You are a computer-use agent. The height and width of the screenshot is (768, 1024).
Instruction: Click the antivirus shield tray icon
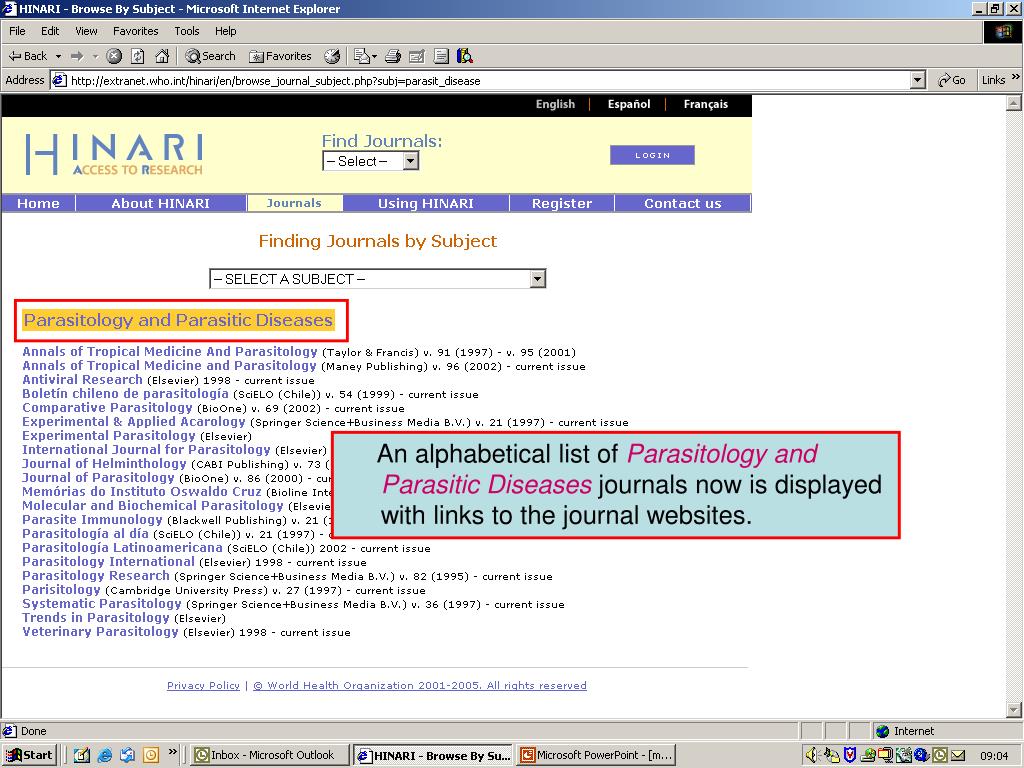coord(850,756)
